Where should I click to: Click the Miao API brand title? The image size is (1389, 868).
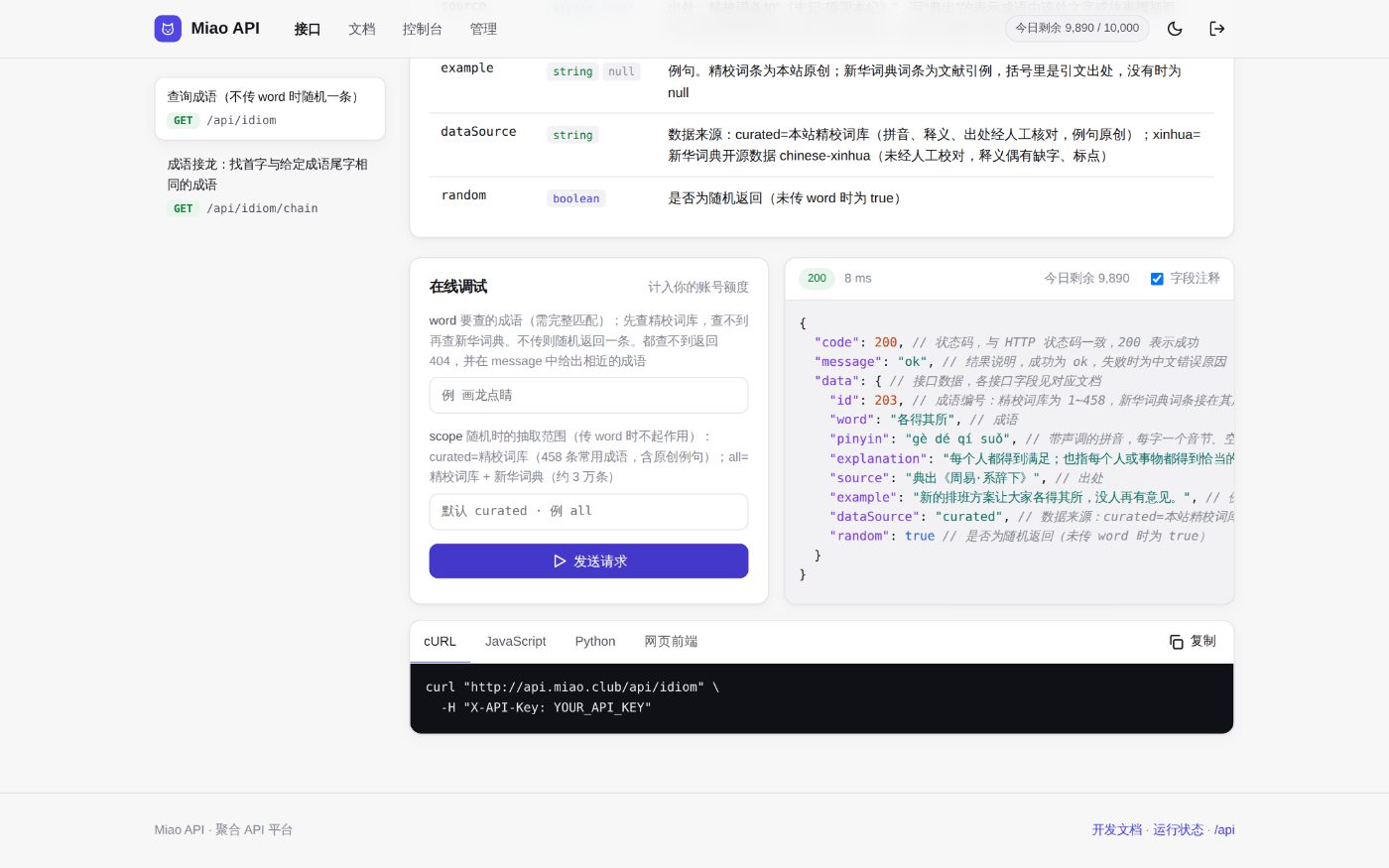tap(225, 29)
